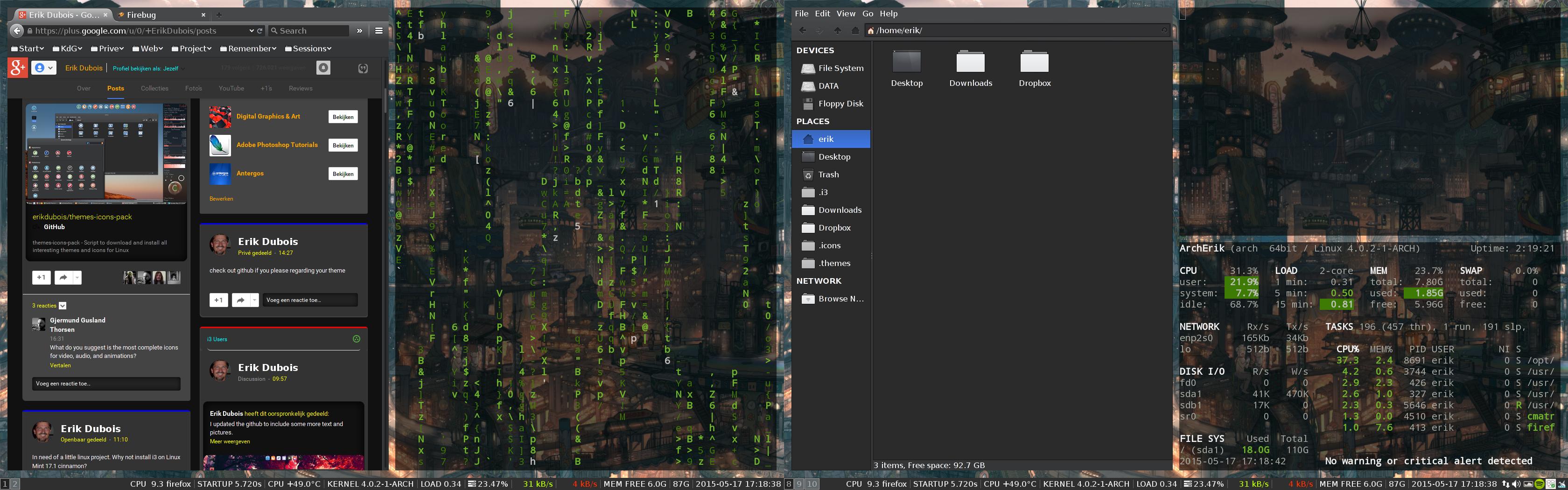The image size is (1568, 490).
Task: Open the Help menu in file manager
Action: click(x=888, y=14)
